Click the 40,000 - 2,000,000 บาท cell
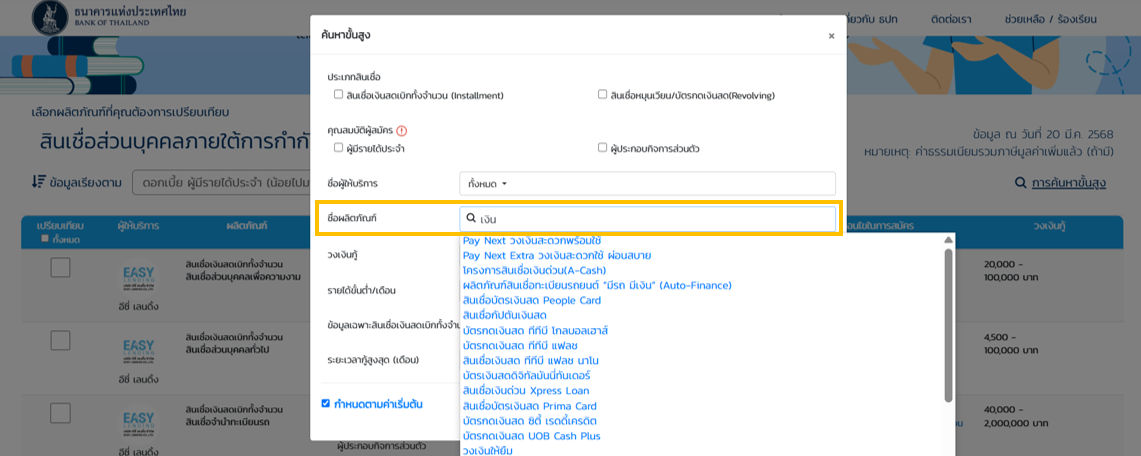The width and height of the screenshot is (1141, 456). tap(1018, 417)
